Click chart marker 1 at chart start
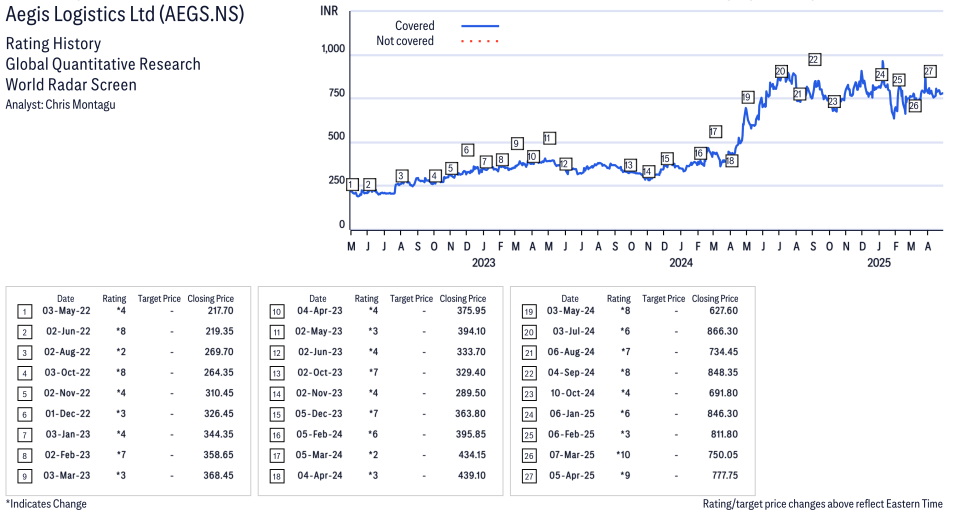 coord(352,185)
